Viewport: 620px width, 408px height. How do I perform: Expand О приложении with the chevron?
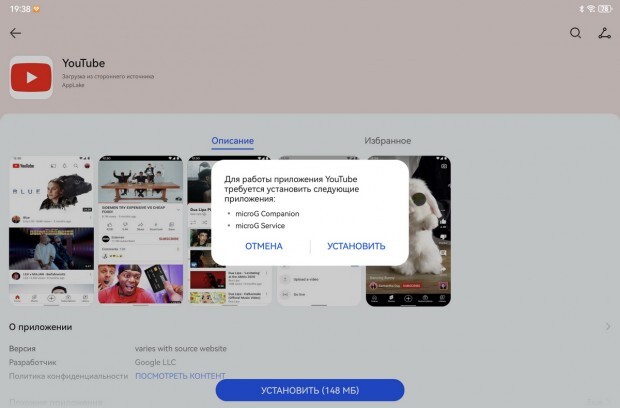(608, 327)
